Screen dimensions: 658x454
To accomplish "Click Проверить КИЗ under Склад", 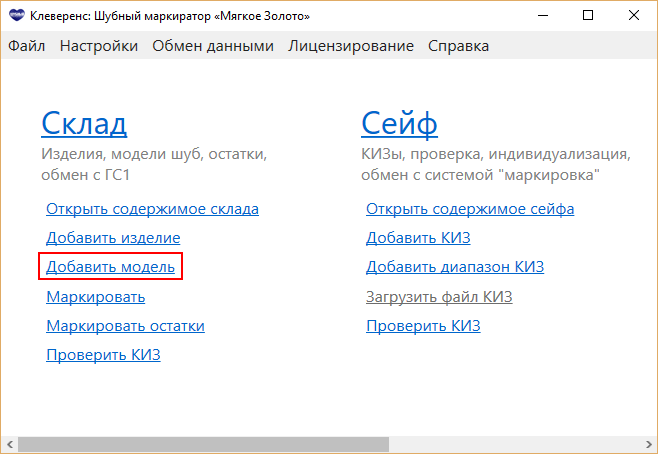I will 103,355.
